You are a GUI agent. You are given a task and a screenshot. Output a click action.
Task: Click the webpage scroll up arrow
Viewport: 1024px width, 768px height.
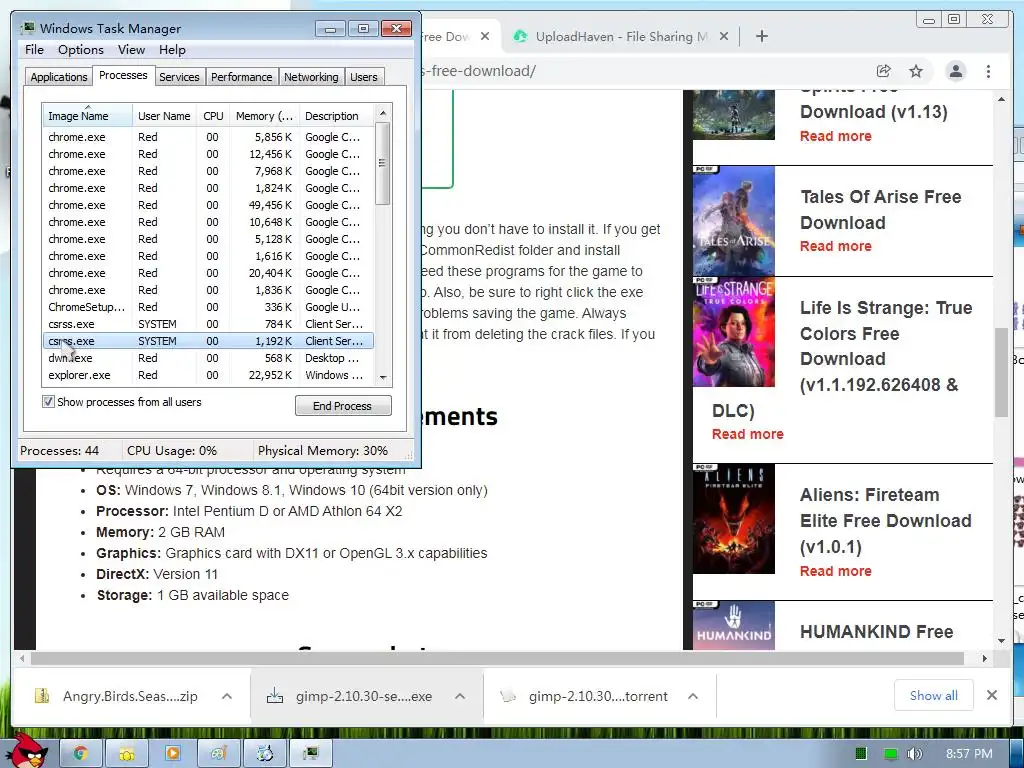pyautogui.click(x=1002, y=99)
